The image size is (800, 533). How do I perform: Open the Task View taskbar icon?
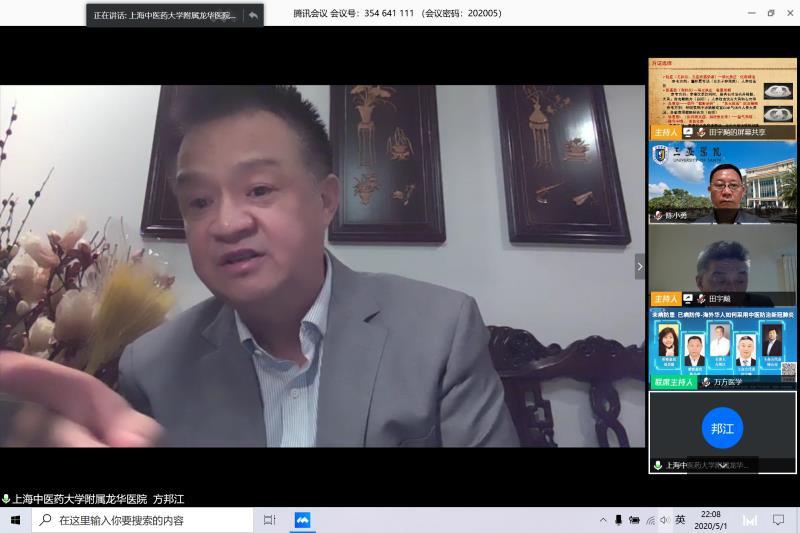(x=269, y=520)
